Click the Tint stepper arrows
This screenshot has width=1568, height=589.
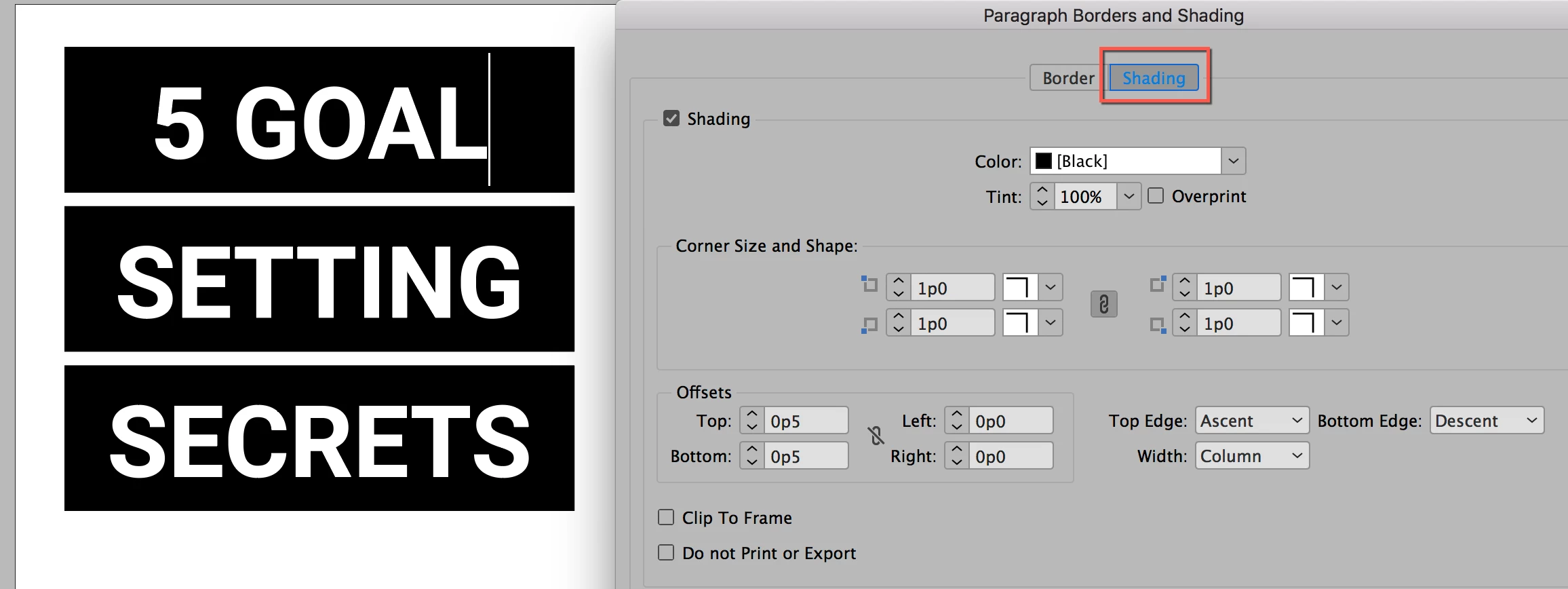click(x=1042, y=196)
